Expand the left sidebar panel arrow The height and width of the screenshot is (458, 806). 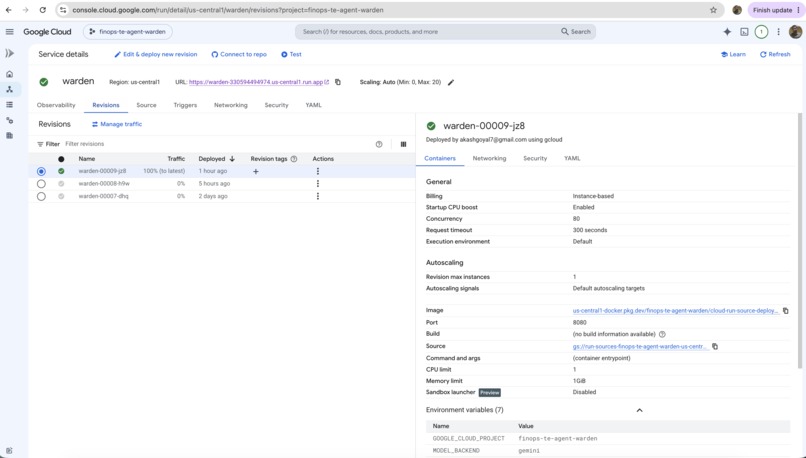(9, 53)
